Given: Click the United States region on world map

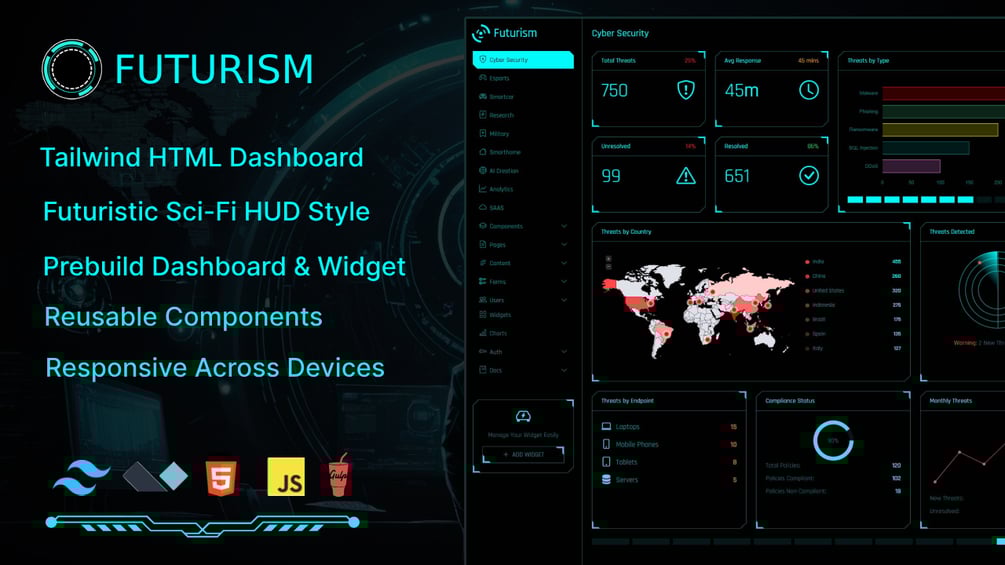Looking at the screenshot, I should [637, 304].
